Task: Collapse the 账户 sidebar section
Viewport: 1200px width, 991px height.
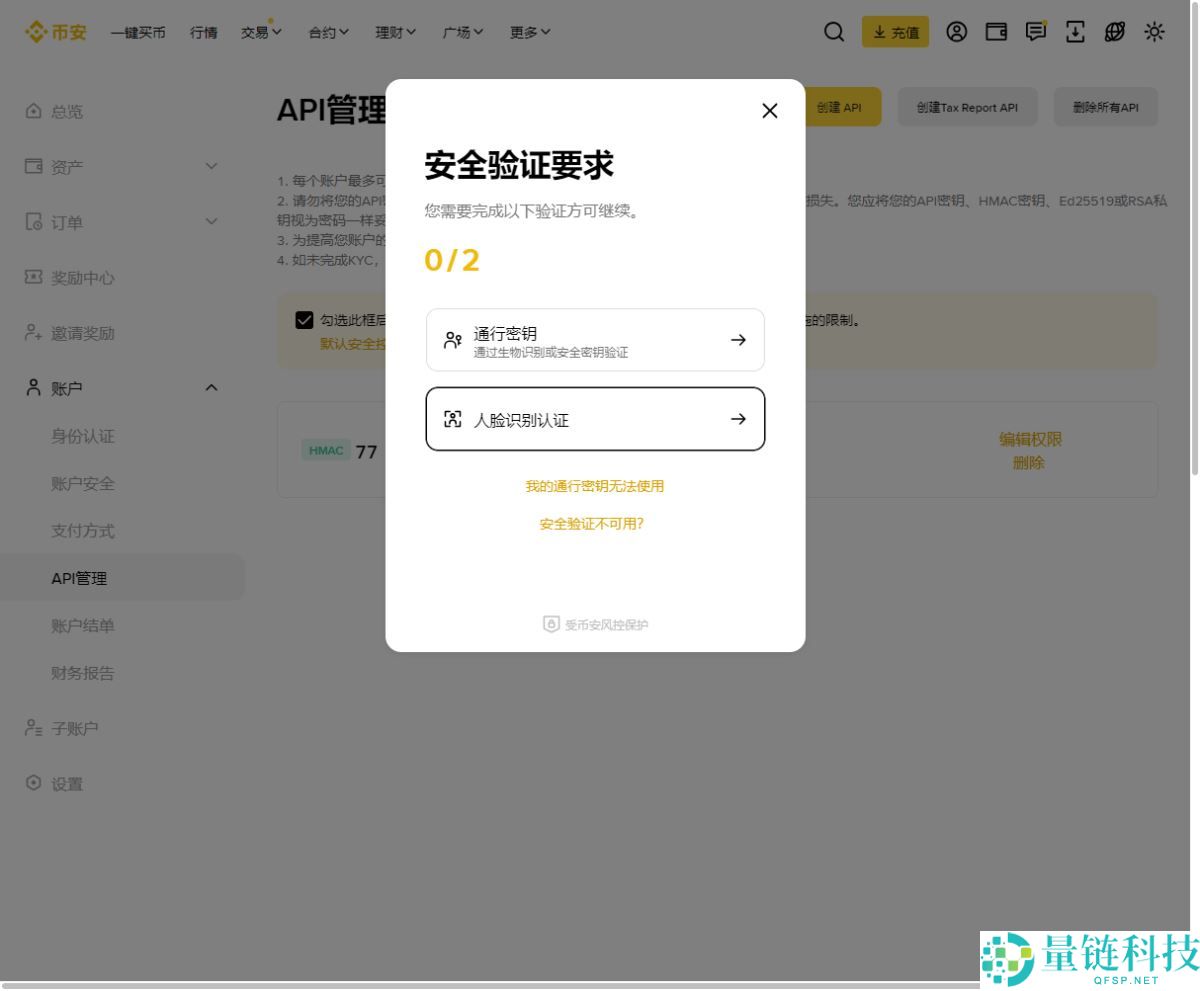Action: [x=211, y=388]
